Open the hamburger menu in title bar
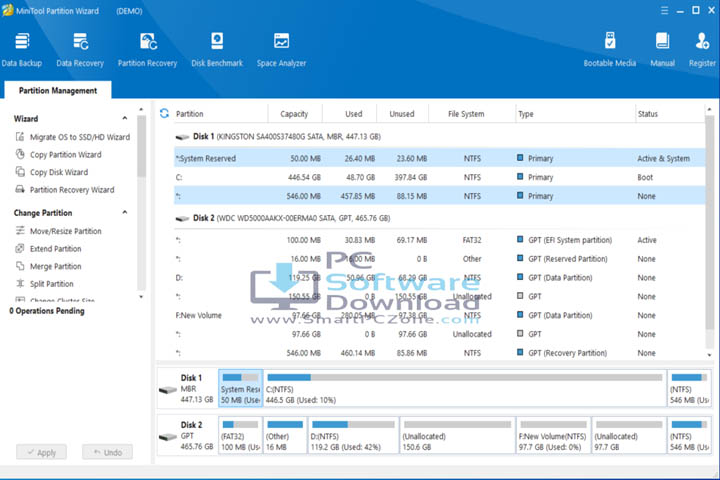Image resolution: width=720 pixels, height=480 pixels. pos(664,11)
